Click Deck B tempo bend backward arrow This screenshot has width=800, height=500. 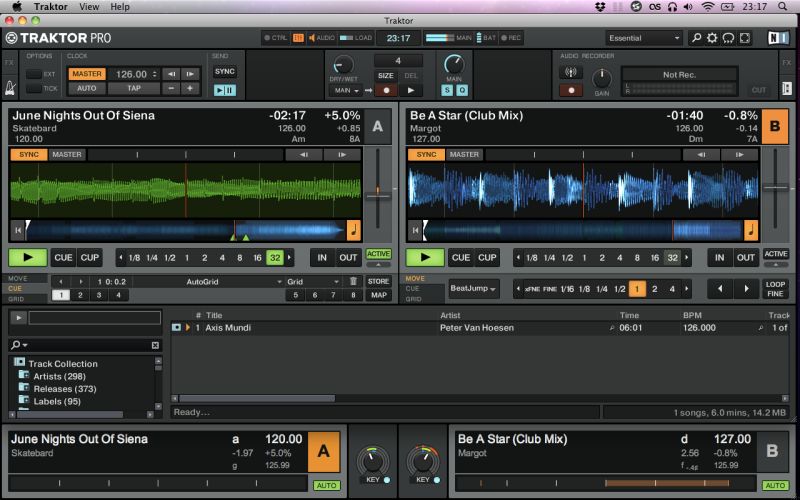(701, 155)
